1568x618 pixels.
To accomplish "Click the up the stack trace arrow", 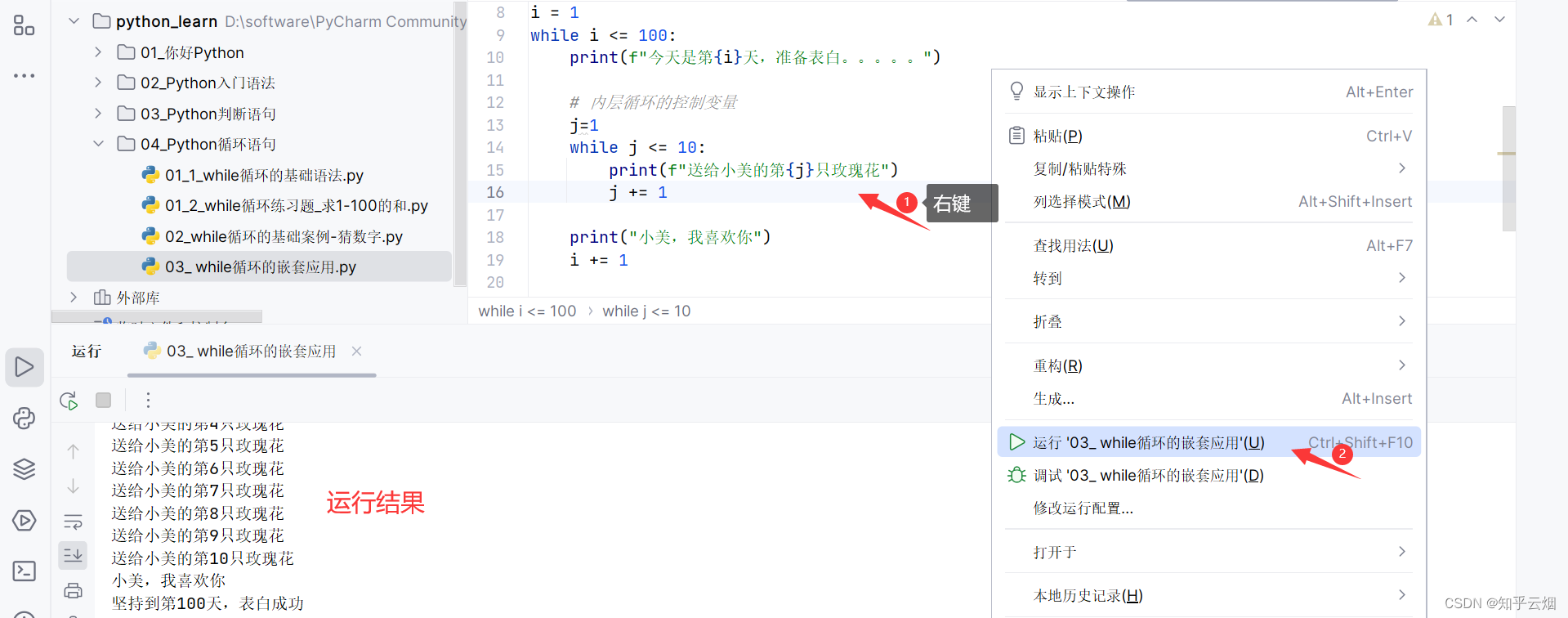I will pos(73,451).
